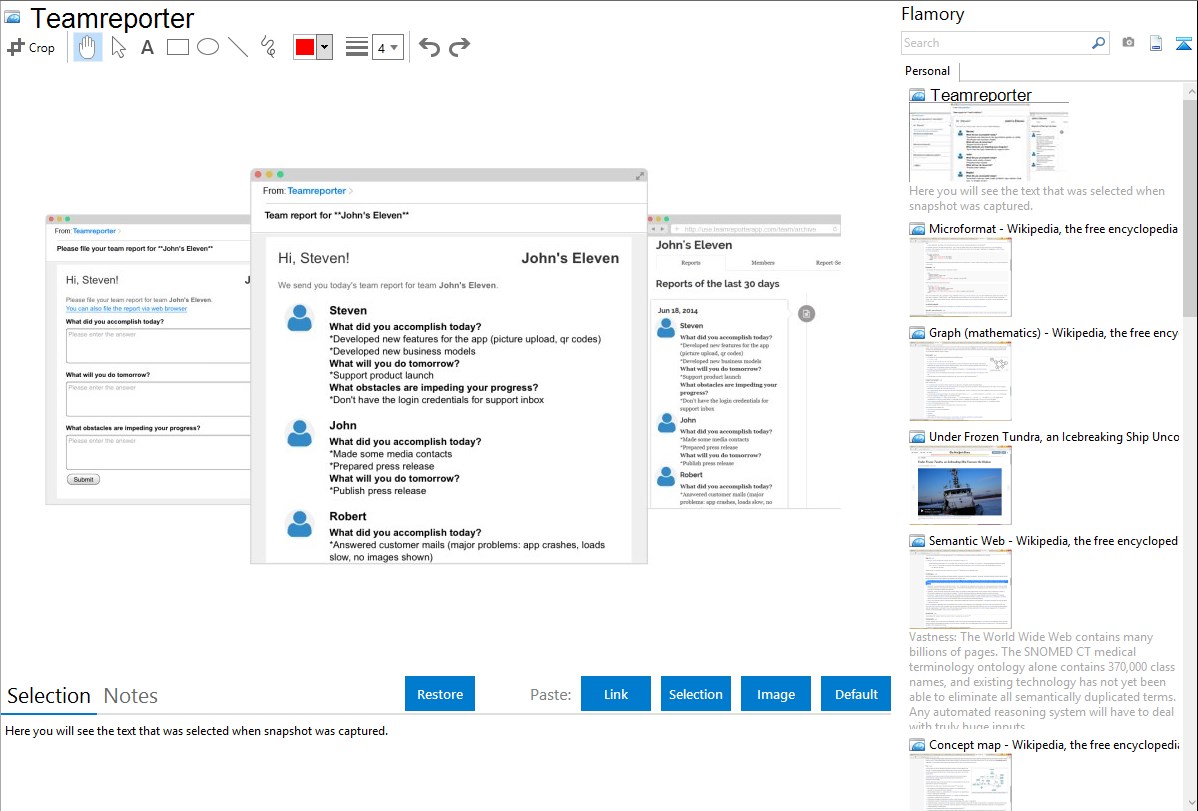Click icon beside Under Frozen Tundra entry
Image resolution: width=1198 pixels, height=811 pixels.
click(x=918, y=436)
